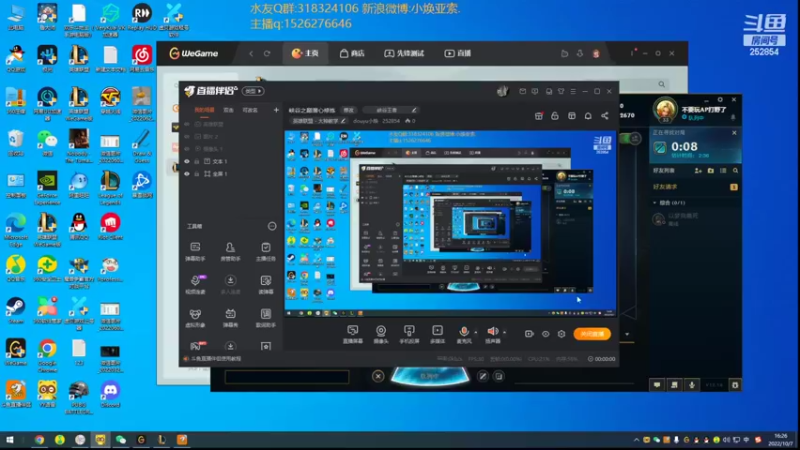This screenshot has height=450, width=800.
Task: Click the record video icon beside 关闭直播
Action: pos(529,334)
